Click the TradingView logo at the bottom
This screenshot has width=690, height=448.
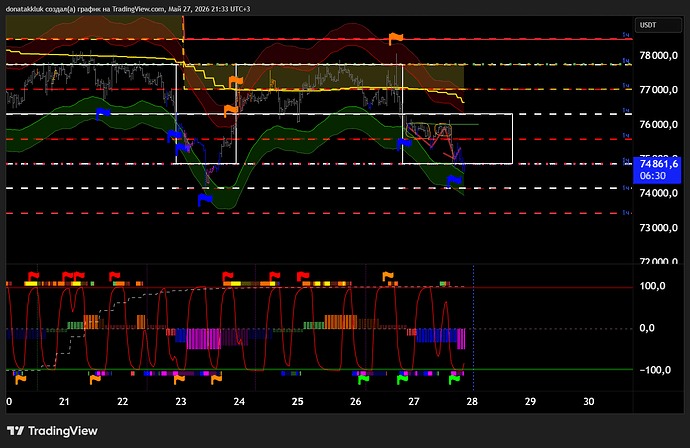[52, 431]
